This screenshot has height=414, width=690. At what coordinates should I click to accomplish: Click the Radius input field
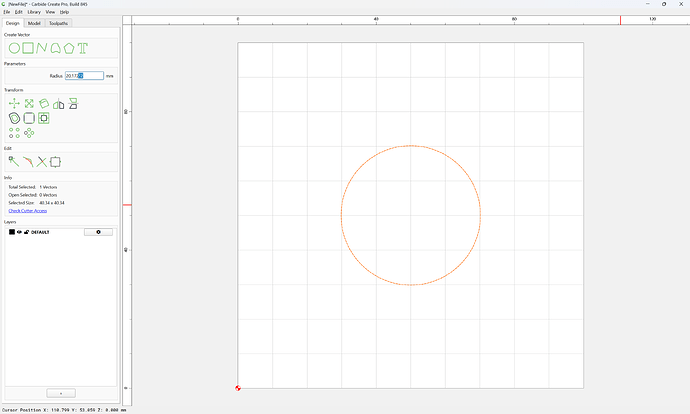pyautogui.click(x=84, y=76)
